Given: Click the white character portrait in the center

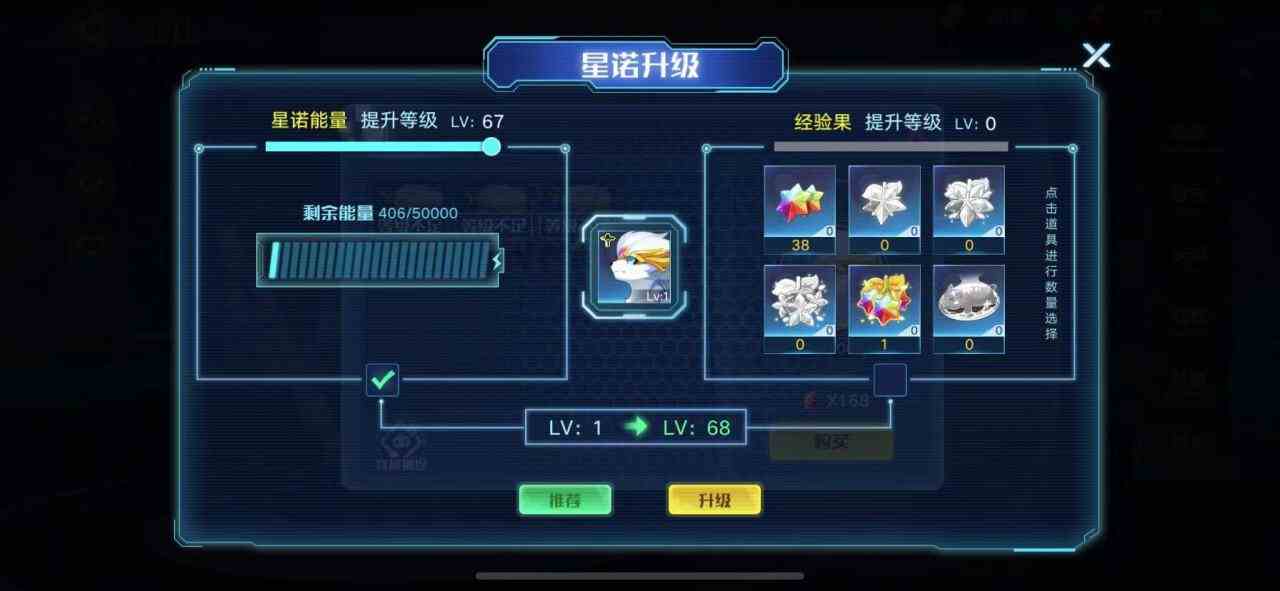Looking at the screenshot, I should click(636, 267).
